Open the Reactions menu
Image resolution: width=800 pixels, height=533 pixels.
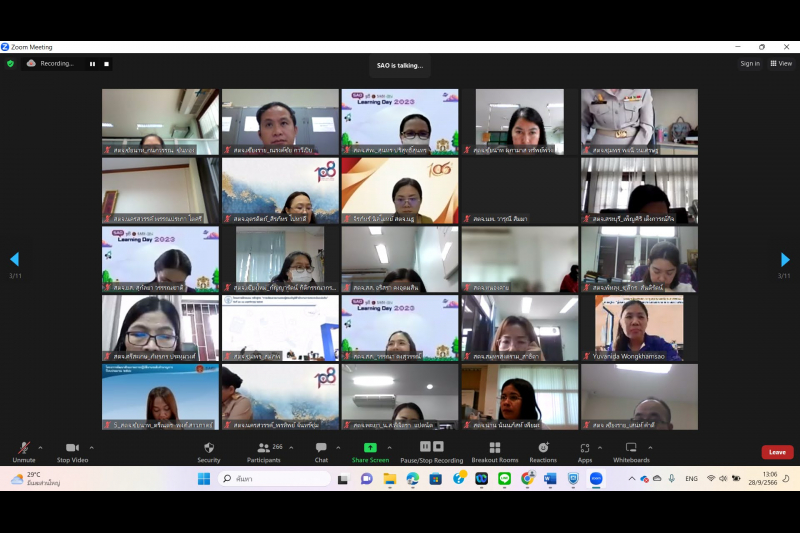click(543, 449)
